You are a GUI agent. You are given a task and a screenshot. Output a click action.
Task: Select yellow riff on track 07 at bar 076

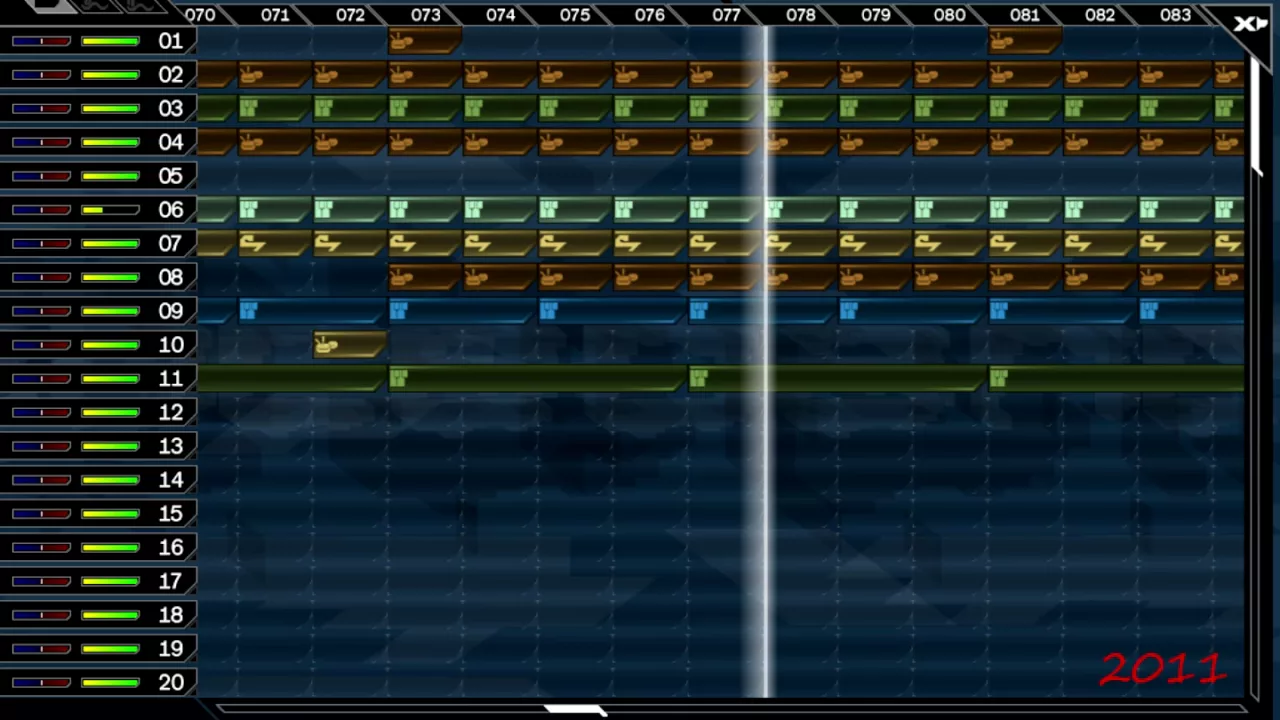pyautogui.click(x=650, y=243)
